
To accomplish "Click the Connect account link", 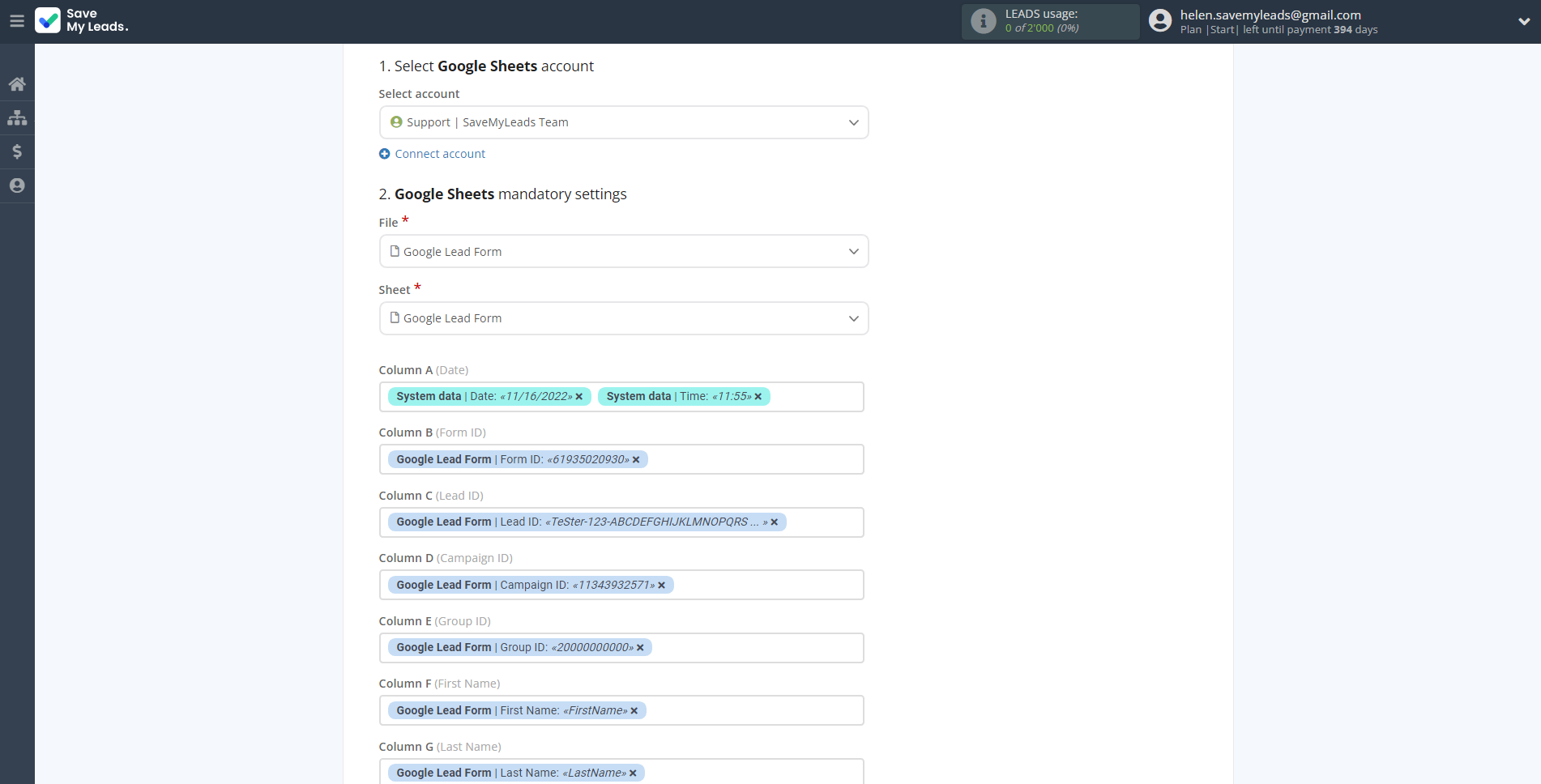I will [440, 154].
